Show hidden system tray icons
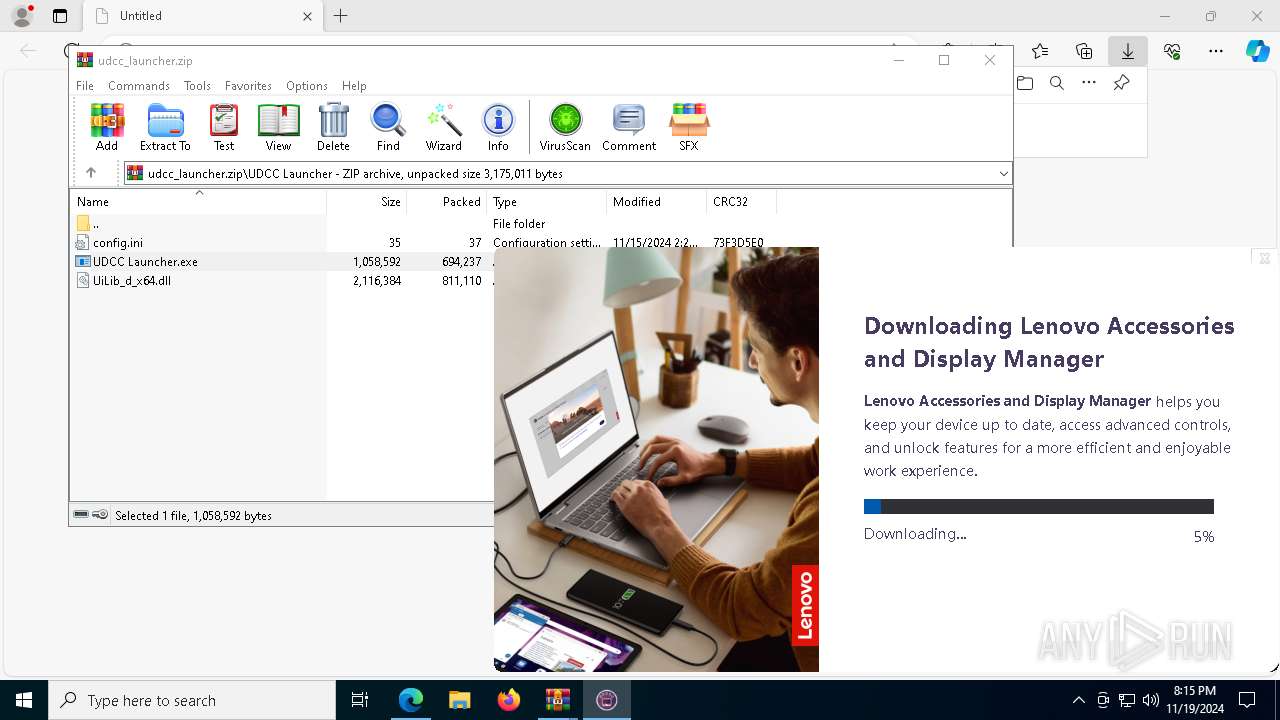Image resolution: width=1280 pixels, height=720 pixels. [x=1078, y=700]
